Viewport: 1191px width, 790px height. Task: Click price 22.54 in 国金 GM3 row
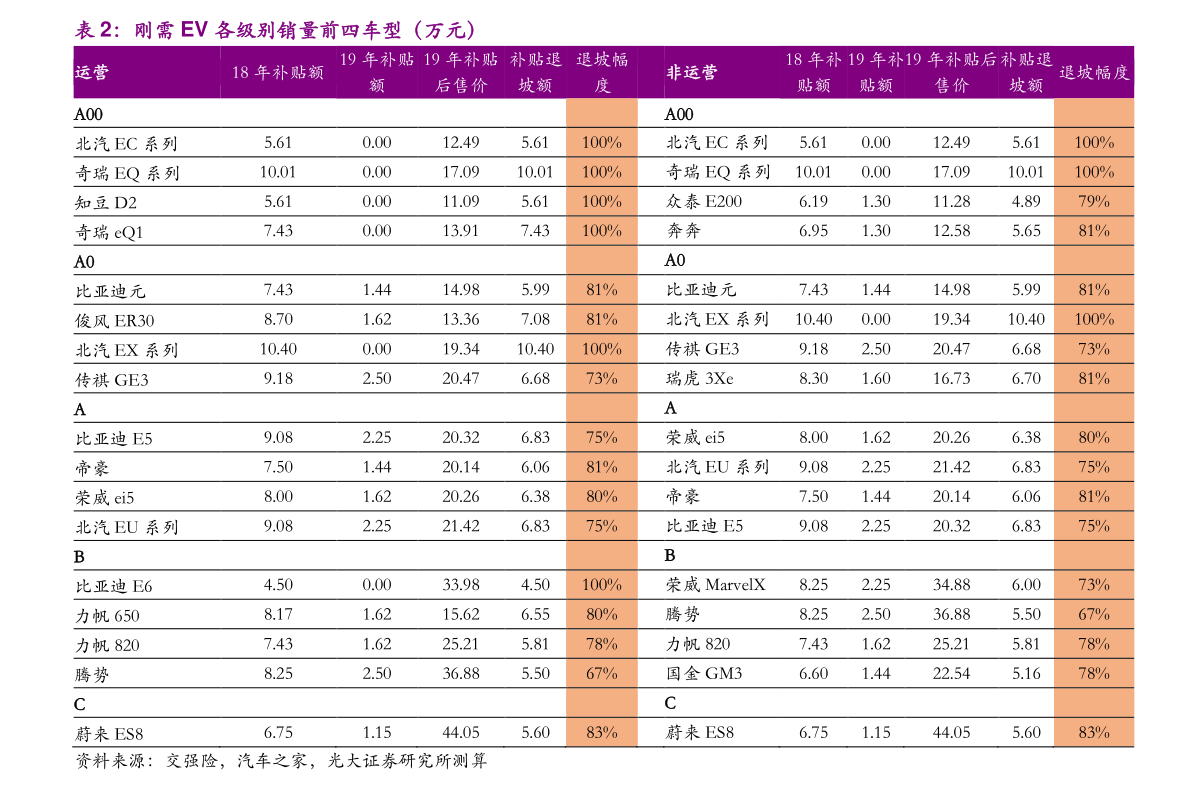(951, 674)
